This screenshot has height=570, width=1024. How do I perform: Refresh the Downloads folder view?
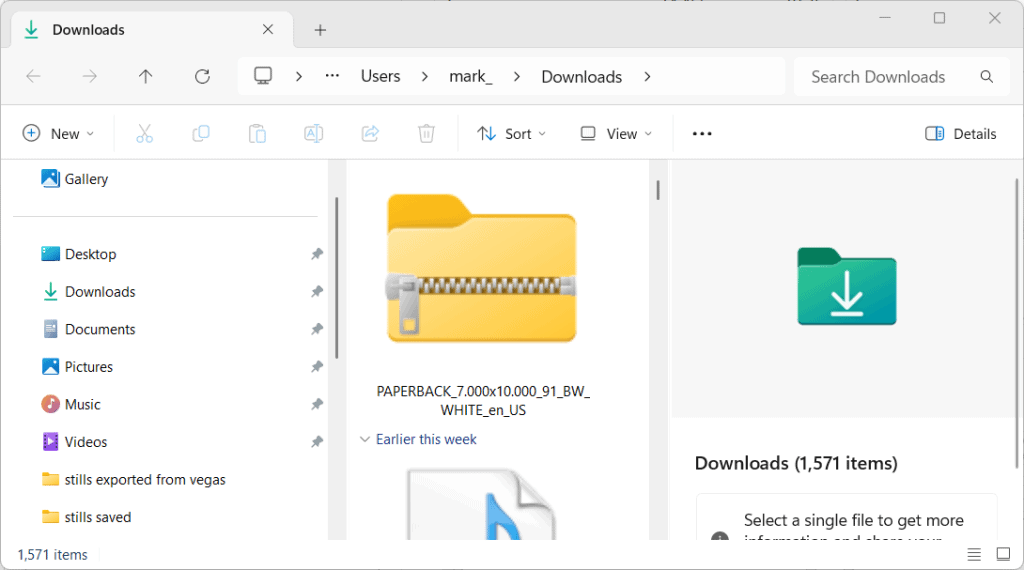click(x=202, y=76)
